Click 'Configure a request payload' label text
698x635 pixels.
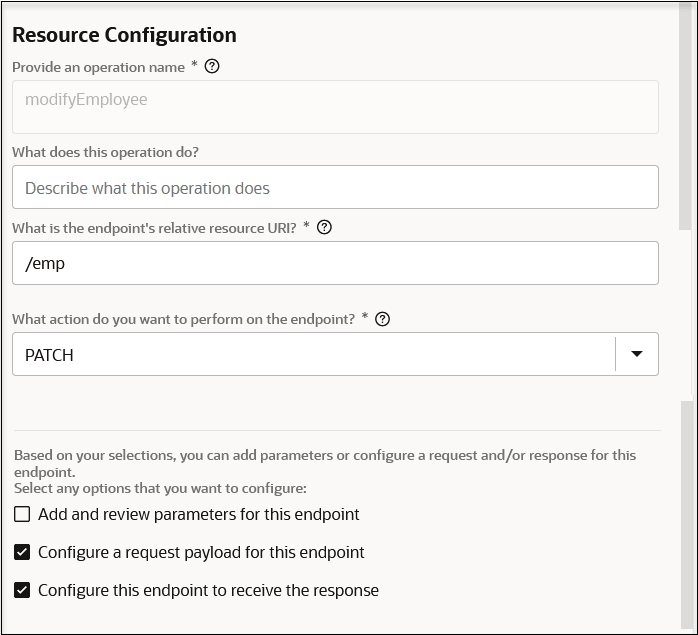[201, 552]
